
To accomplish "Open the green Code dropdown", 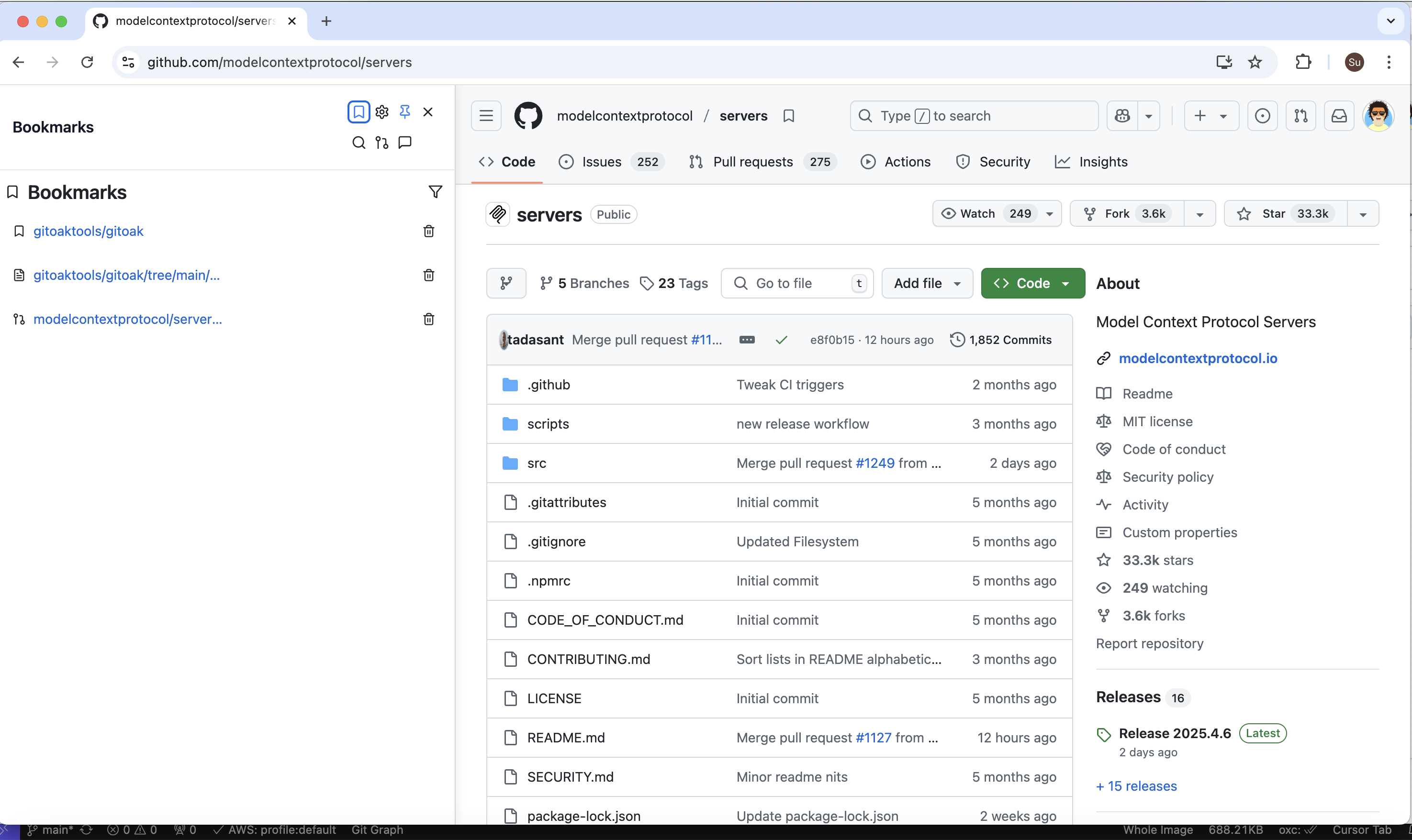I will [x=1032, y=283].
